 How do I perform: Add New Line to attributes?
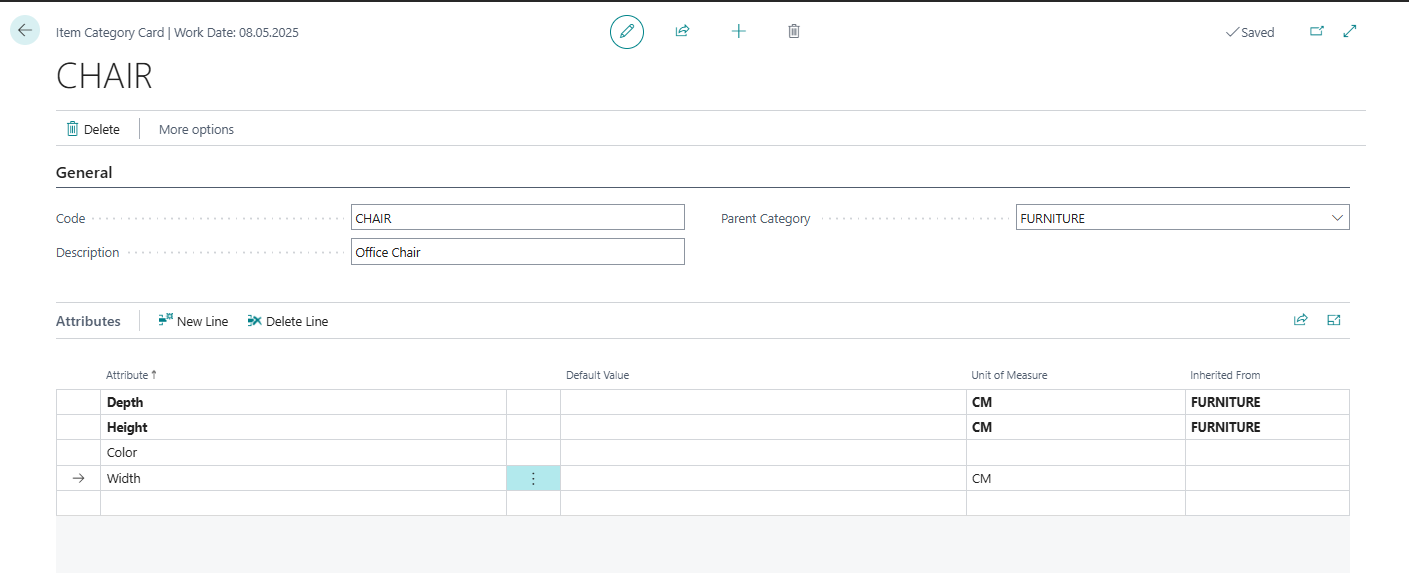193,321
